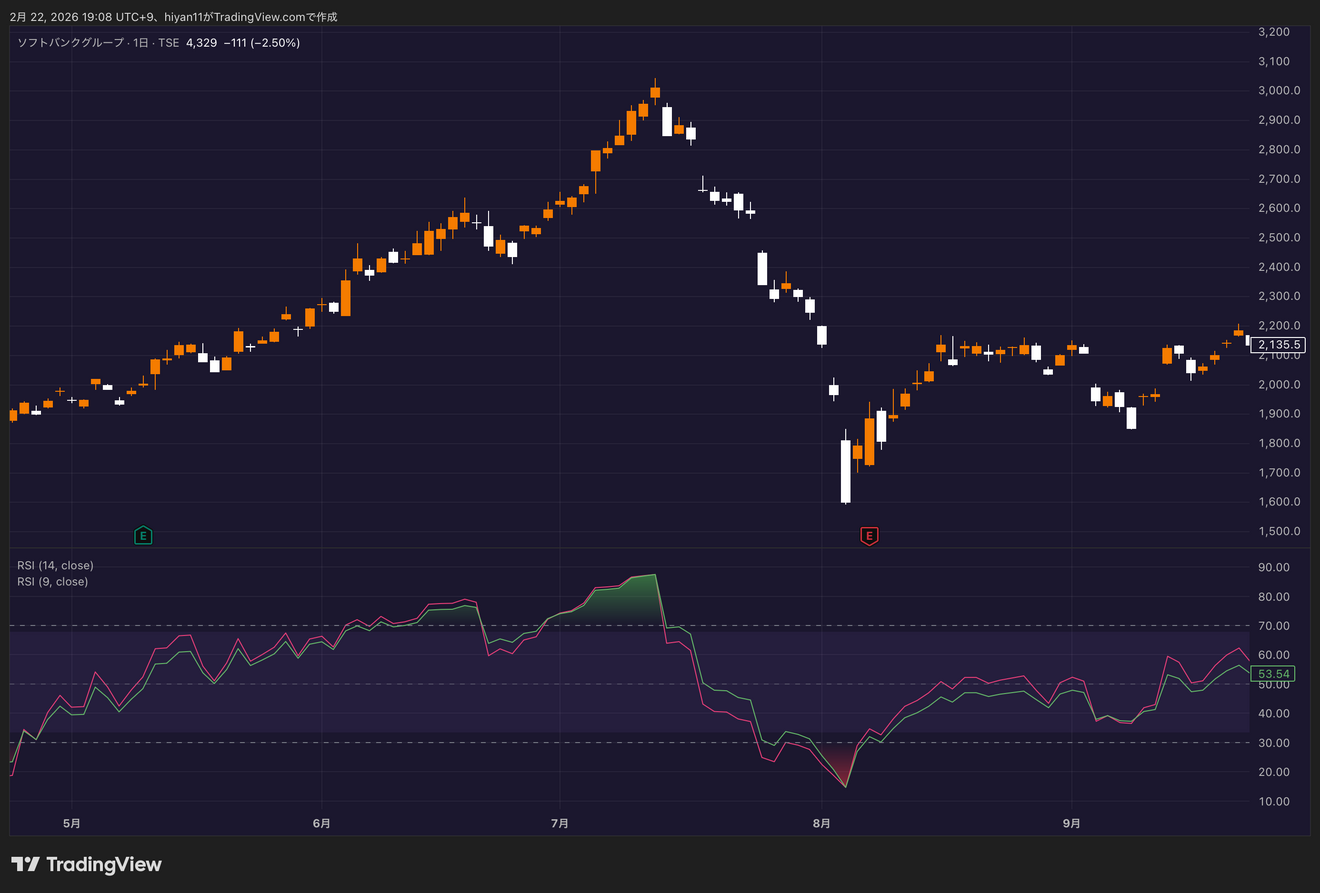Click the green earnings E marker
Viewport: 1320px width, 893px height.
point(143,536)
